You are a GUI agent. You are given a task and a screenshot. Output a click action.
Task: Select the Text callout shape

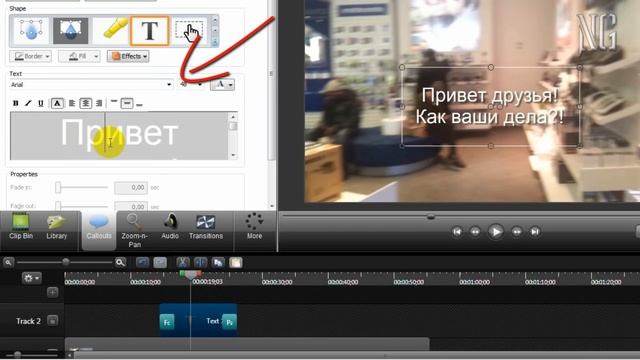coord(149,31)
